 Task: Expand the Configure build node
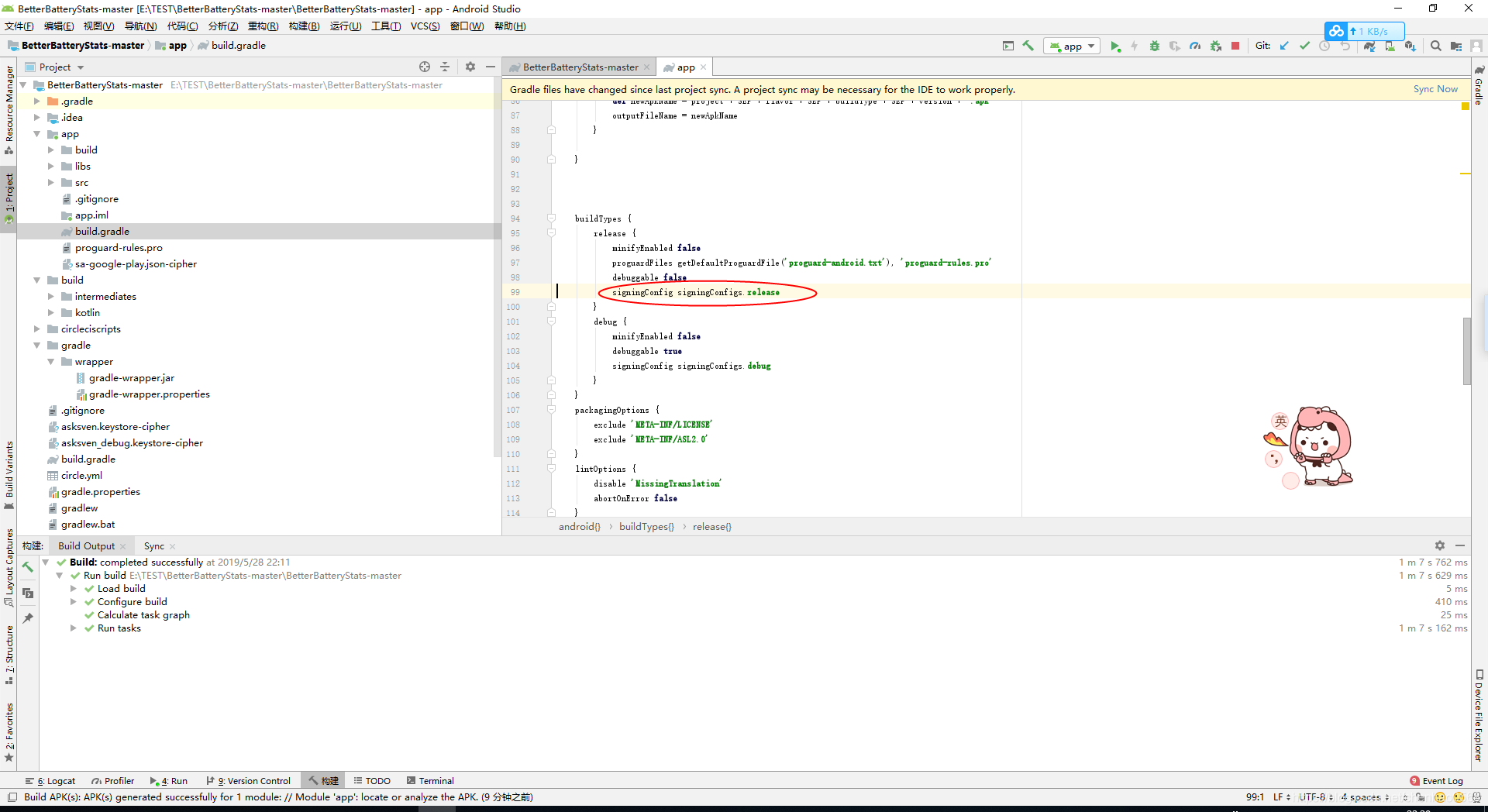(x=74, y=602)
